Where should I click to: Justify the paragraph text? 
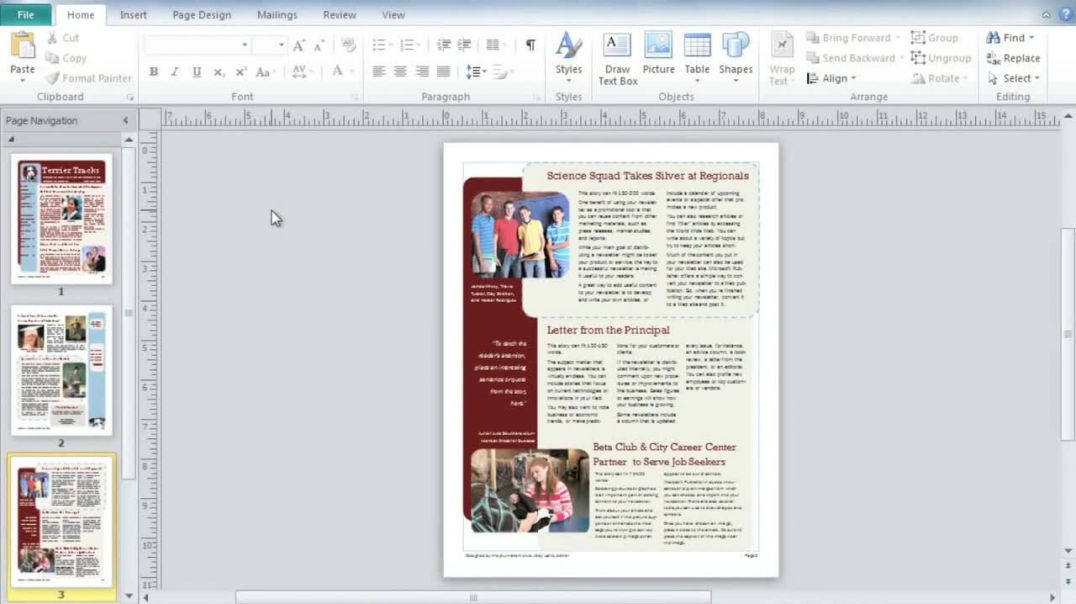444,71
